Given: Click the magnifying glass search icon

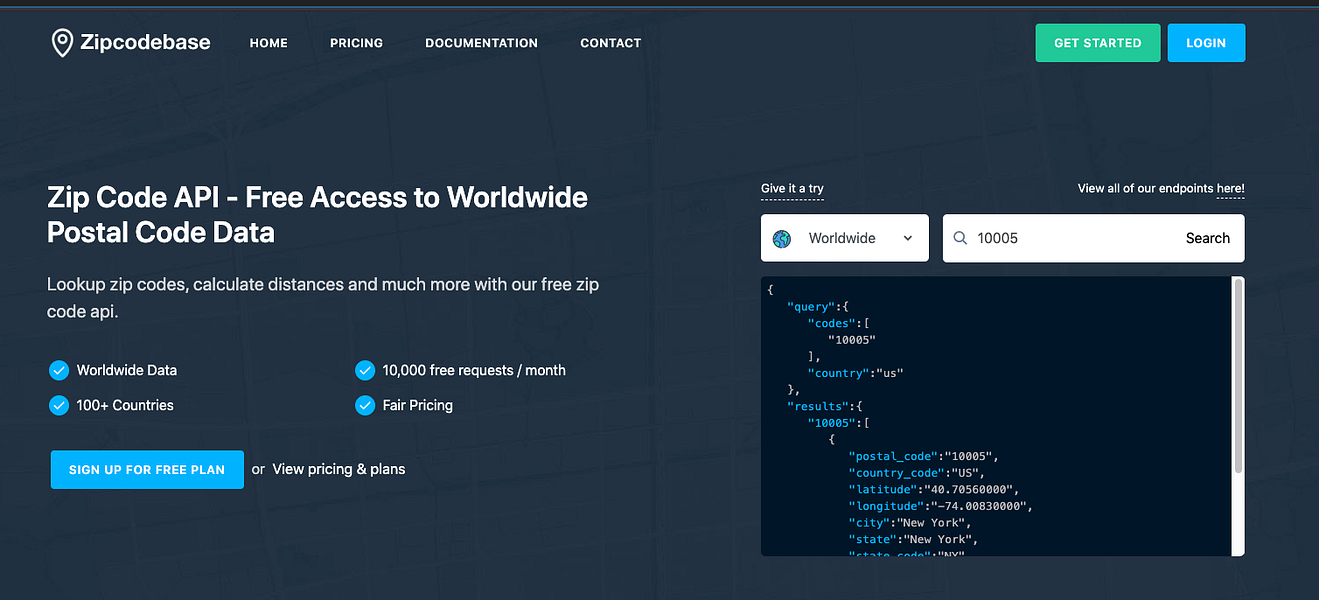Looking at the screenshot, I should [960, 238].
